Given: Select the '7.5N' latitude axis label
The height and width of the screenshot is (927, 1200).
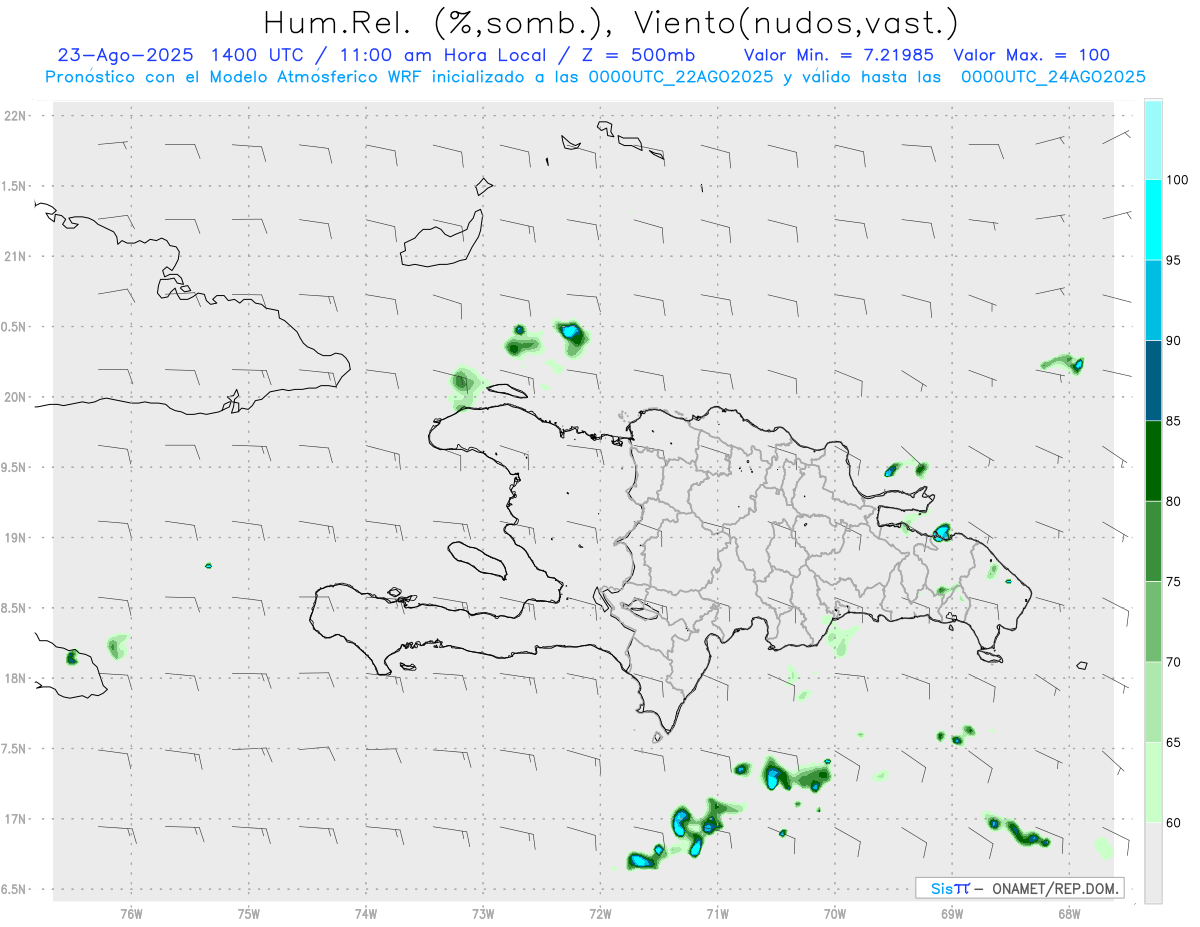Looking at the screenshot, I should [x=14, y=749].
